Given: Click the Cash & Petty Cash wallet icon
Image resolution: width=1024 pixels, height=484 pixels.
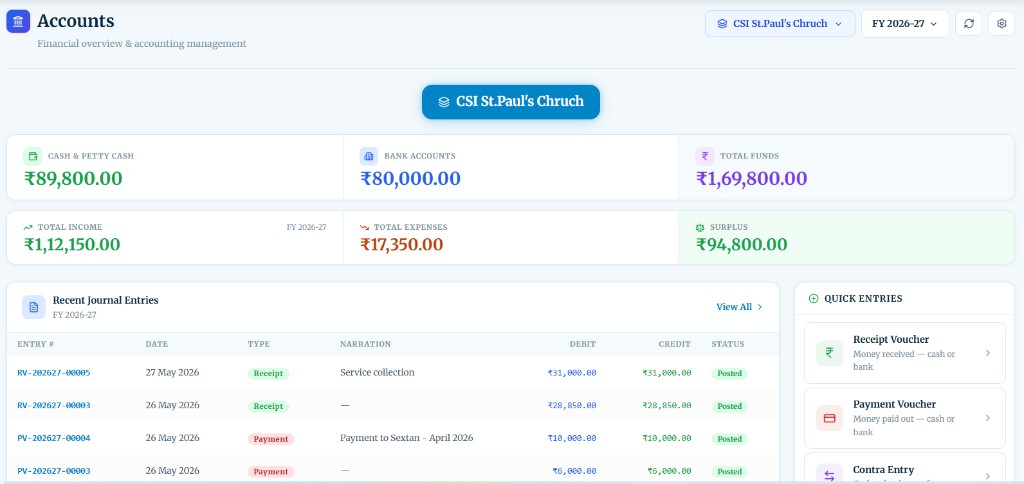Looking at the screenshot, I should [33, 156].
